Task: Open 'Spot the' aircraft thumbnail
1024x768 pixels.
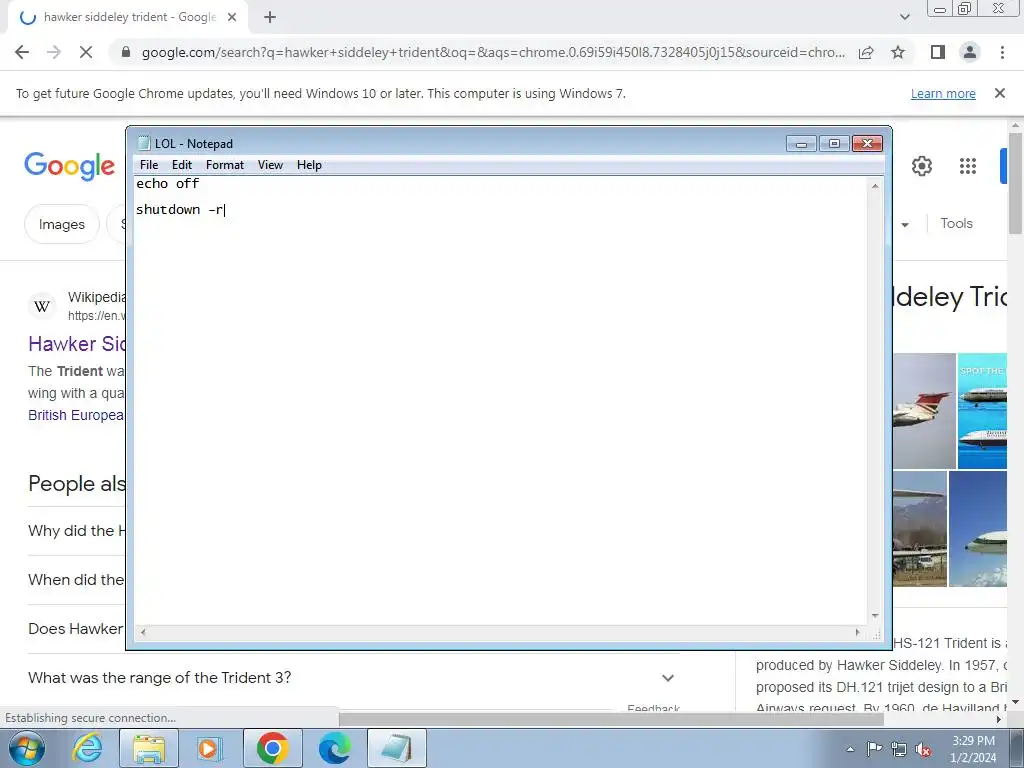Action: coord(983,411)
